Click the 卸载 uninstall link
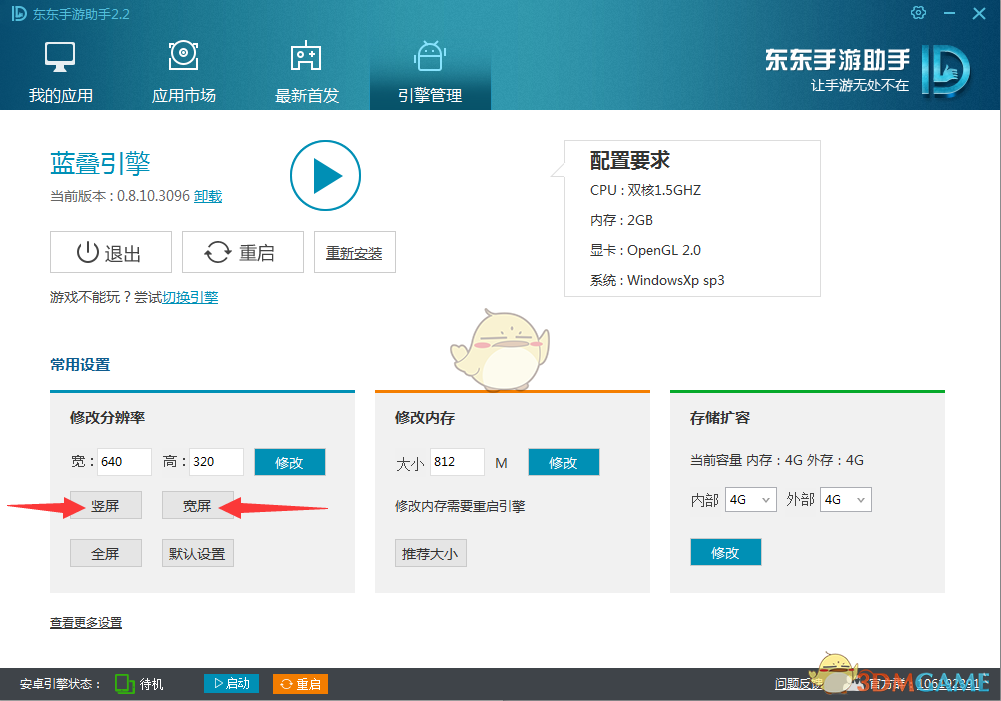Viewport: 1001px width, 701px height. tap(208, 197)
